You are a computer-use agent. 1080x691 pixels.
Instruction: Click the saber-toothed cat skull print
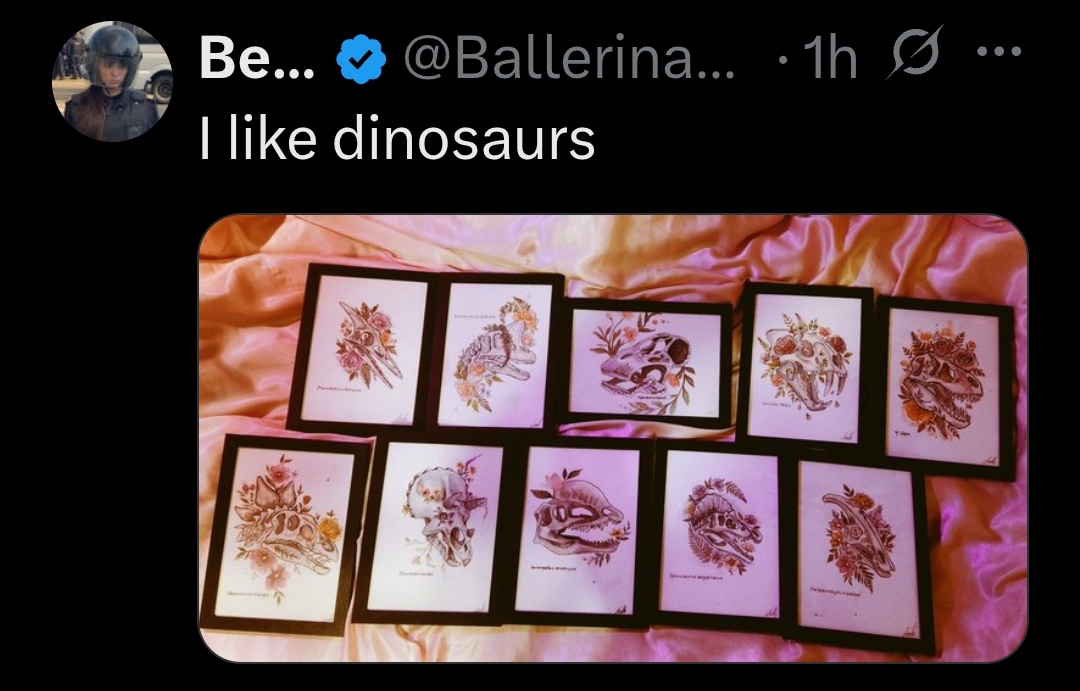point(804,364)
